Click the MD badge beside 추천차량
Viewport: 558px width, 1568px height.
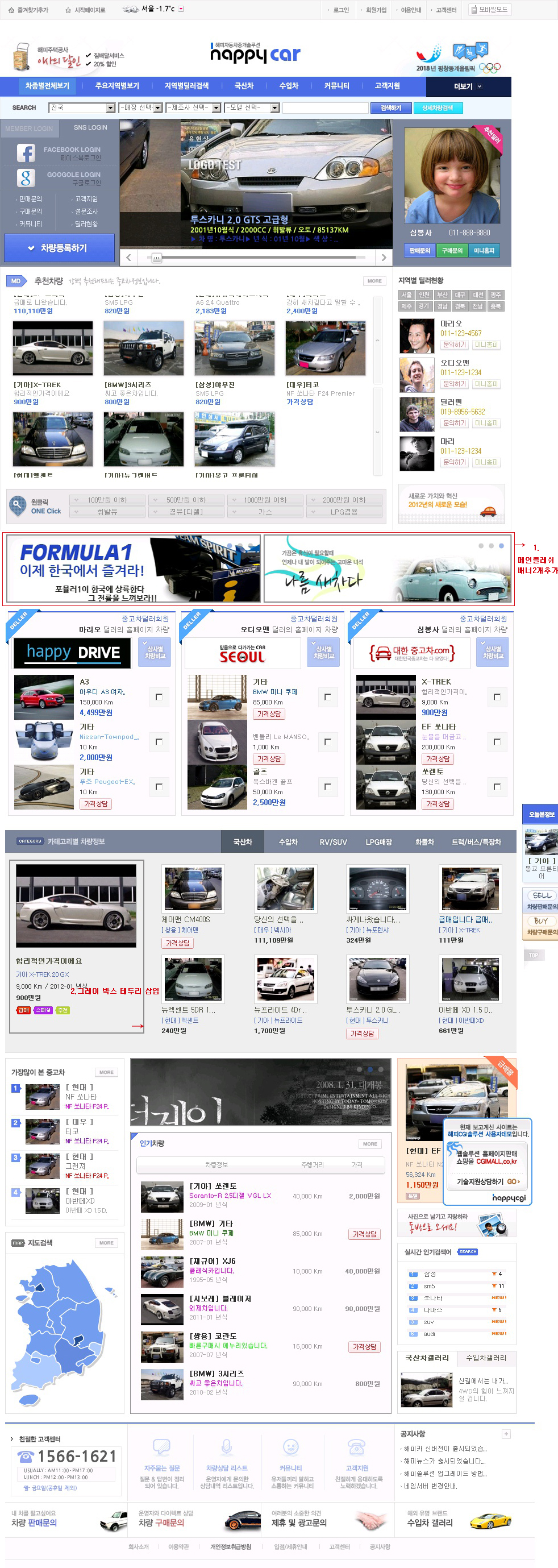[16, 281]
